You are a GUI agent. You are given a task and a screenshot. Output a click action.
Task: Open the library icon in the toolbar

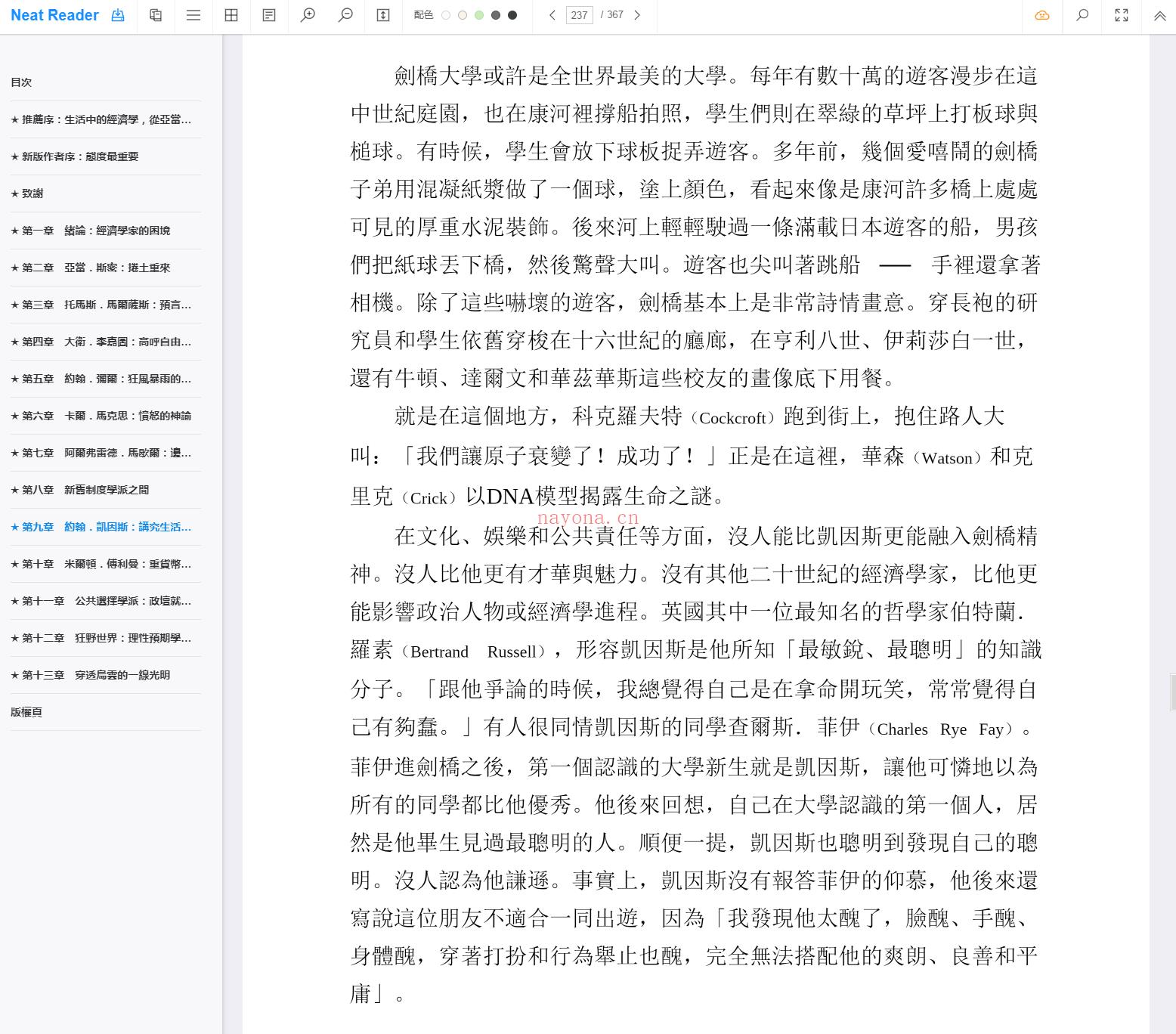pos(156,15)
